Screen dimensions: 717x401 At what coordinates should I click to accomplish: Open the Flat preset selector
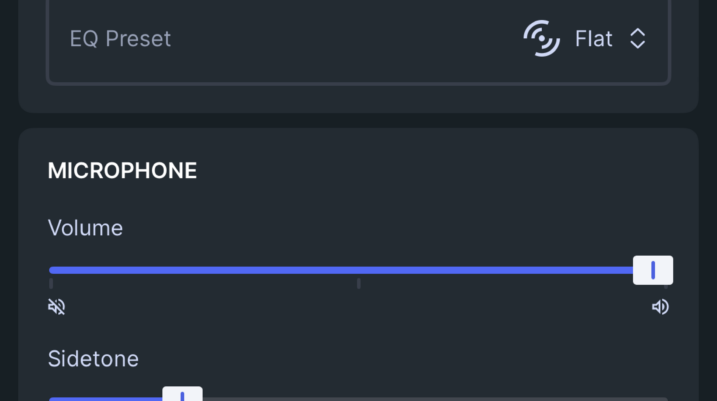pyautogui.click(x=593, y=39)
